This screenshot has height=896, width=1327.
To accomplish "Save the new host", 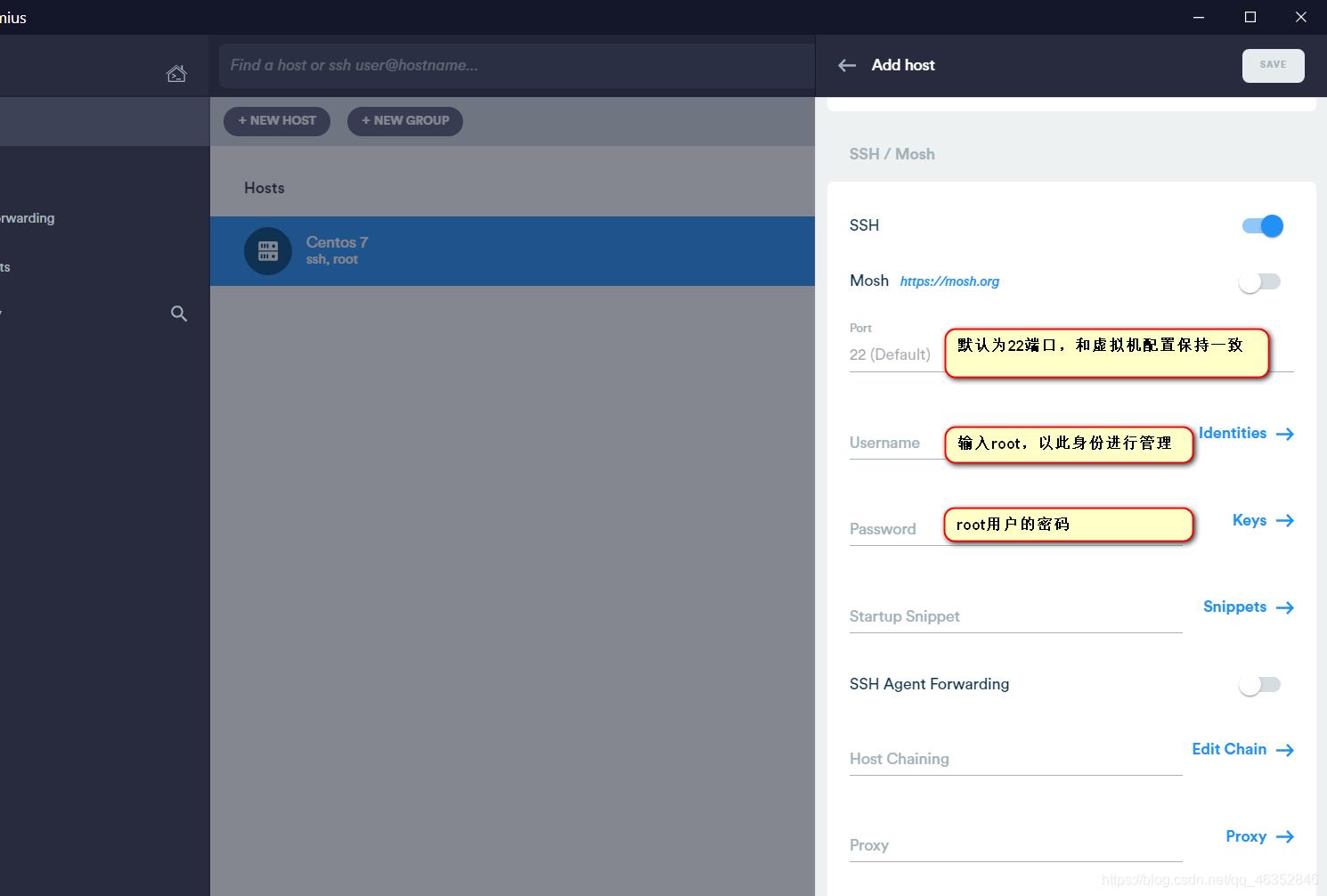I will 1274,65.
